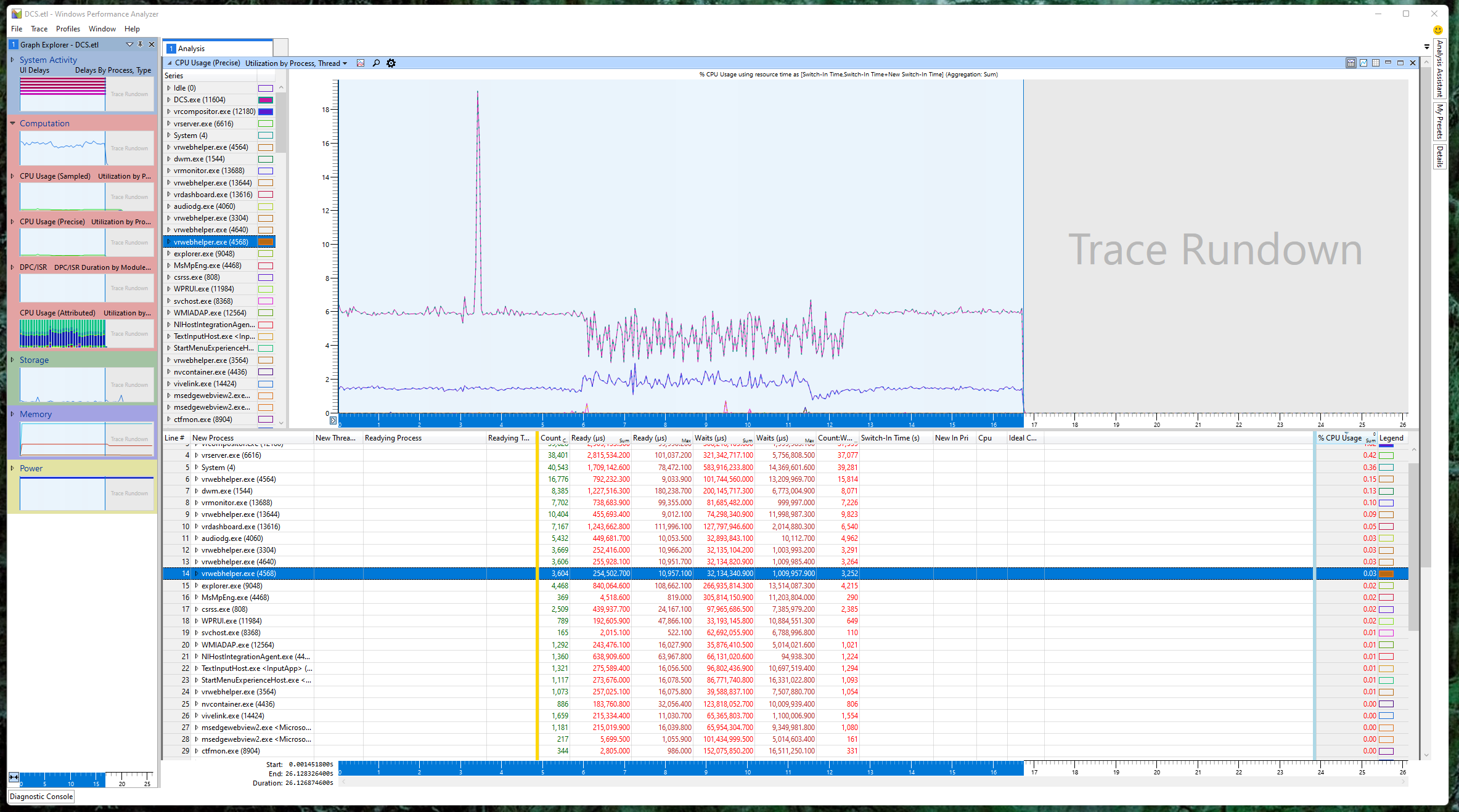Toggle the Idle (0) series color box
This screenshot has height=812, width=1459.
point(266,88)
